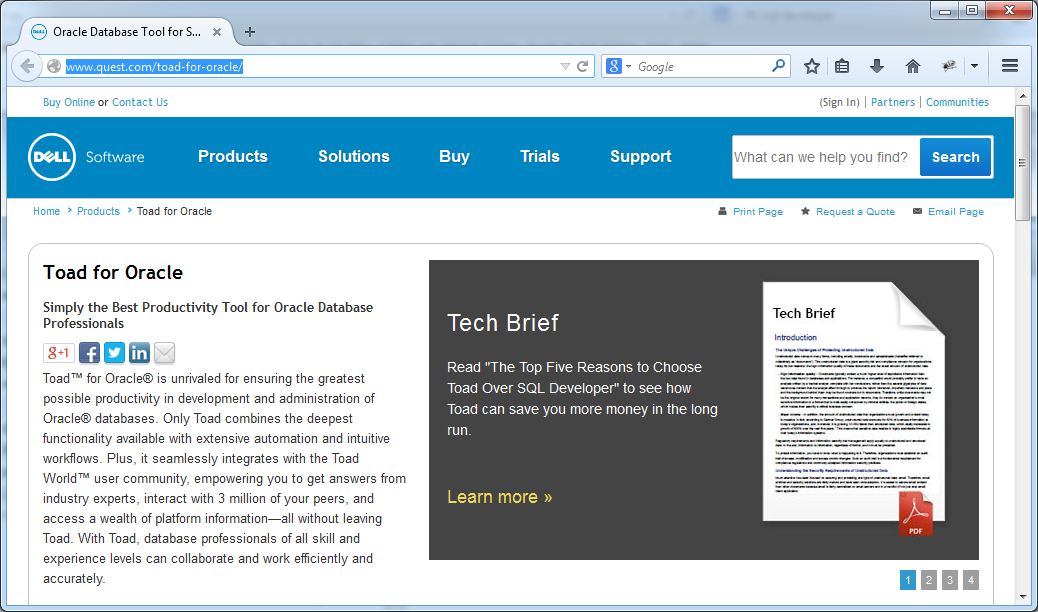The height and width of the screenshot is (612, 1038).
Task: Open a new tab with plus button
Action: point(250,32)
